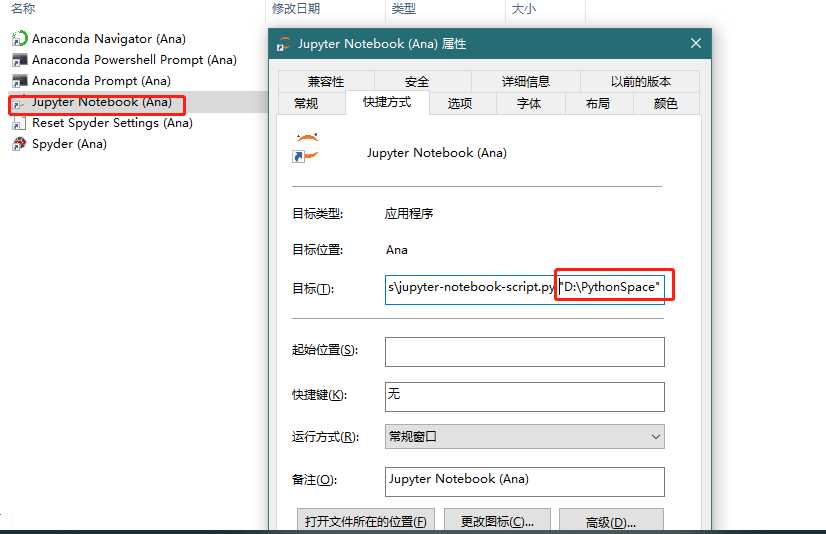Switch to the 安全 tab
This screenshot has height=534, width=826.
coord(417,82)
